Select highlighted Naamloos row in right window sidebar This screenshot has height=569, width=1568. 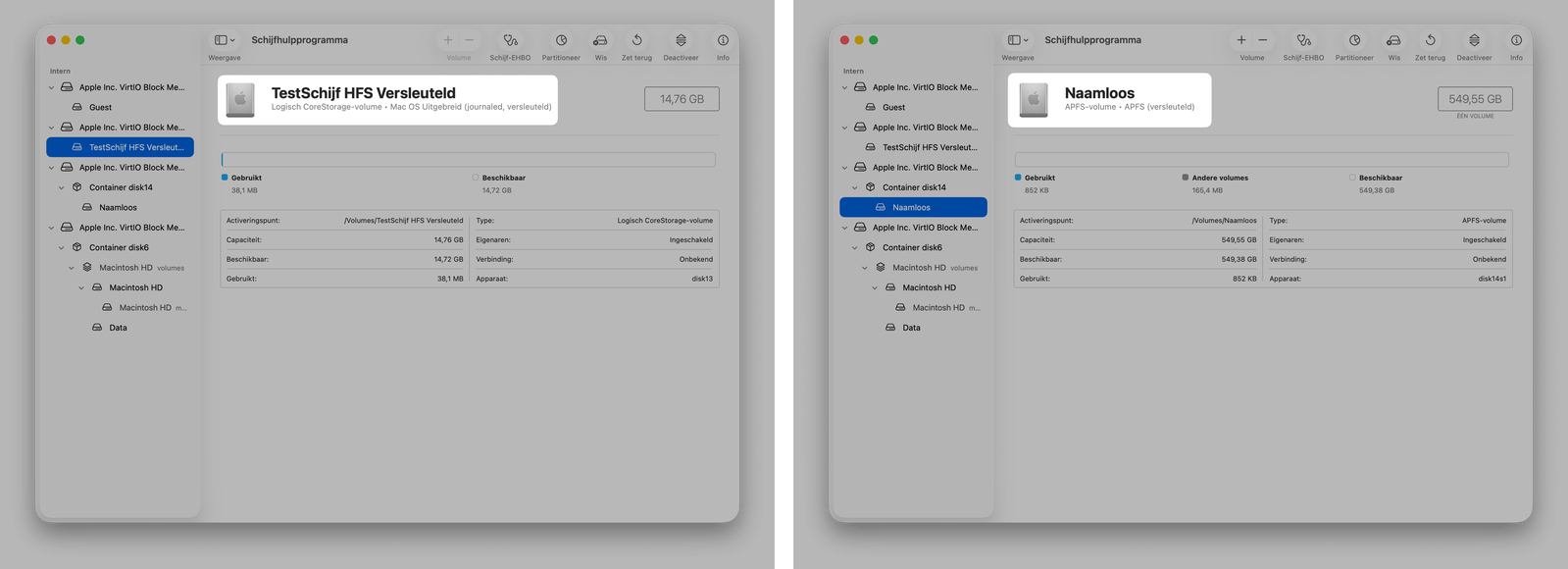coord(913,207)
